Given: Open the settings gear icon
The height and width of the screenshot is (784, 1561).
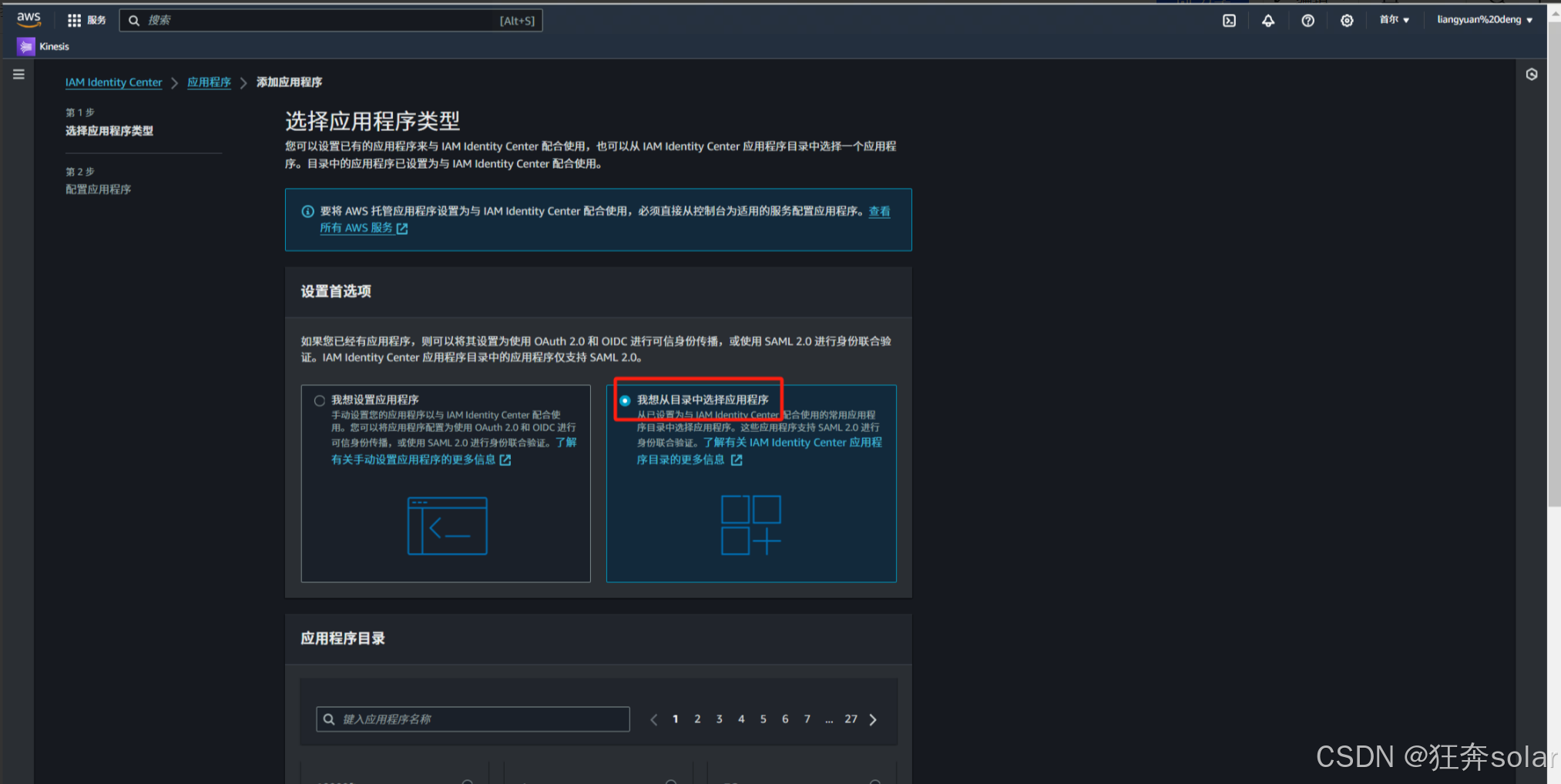Looking at the screenshot, I should click(1347, 21).
